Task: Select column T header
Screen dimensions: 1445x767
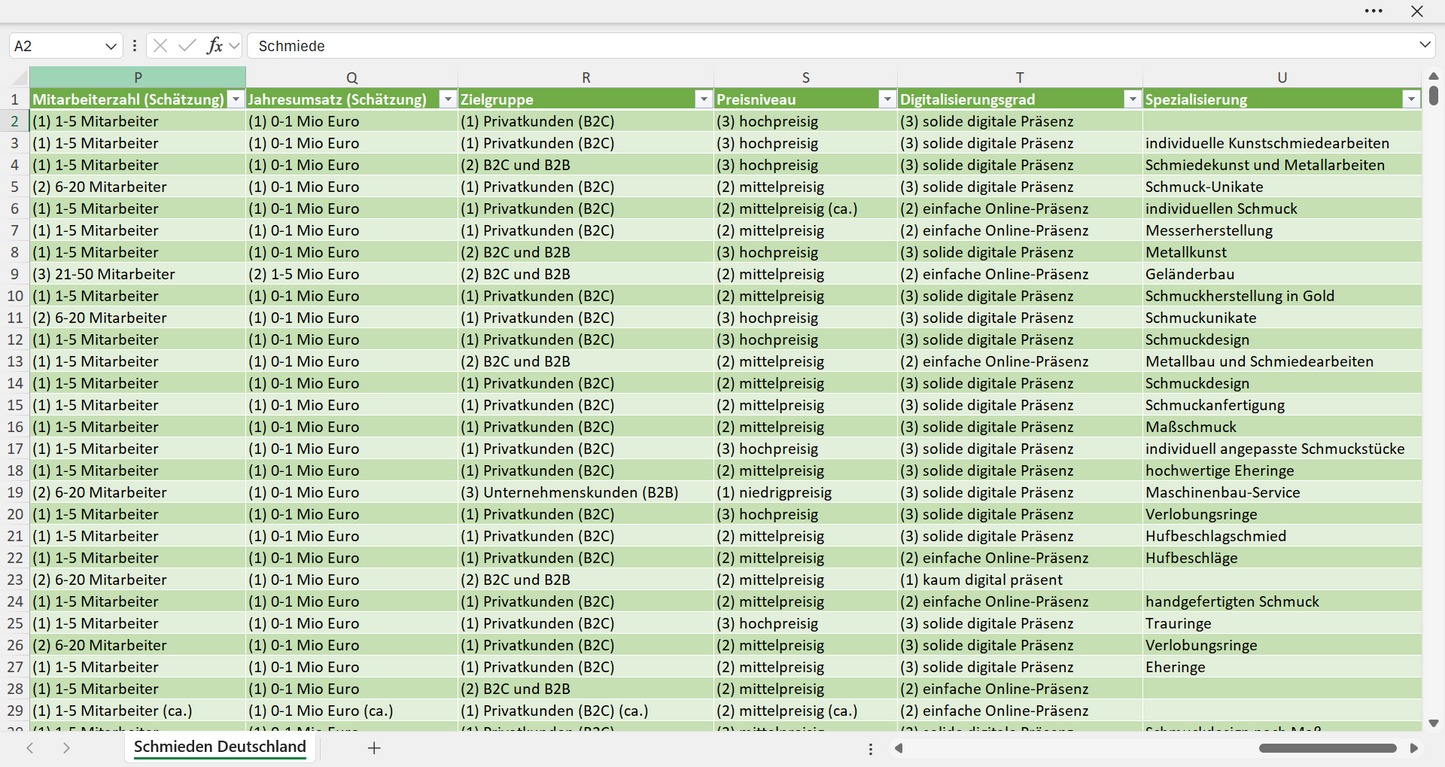Action: (x=1020, y=77)
